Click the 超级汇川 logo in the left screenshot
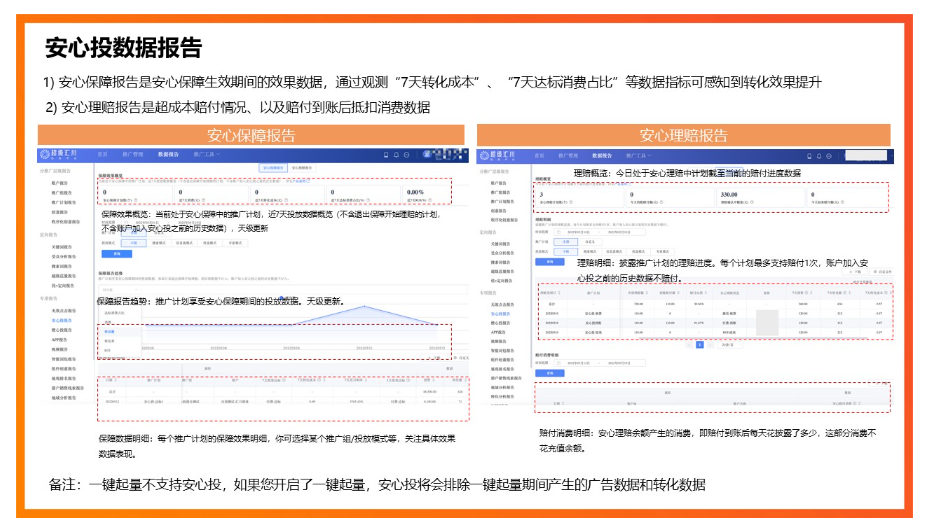 click(59, 155)
